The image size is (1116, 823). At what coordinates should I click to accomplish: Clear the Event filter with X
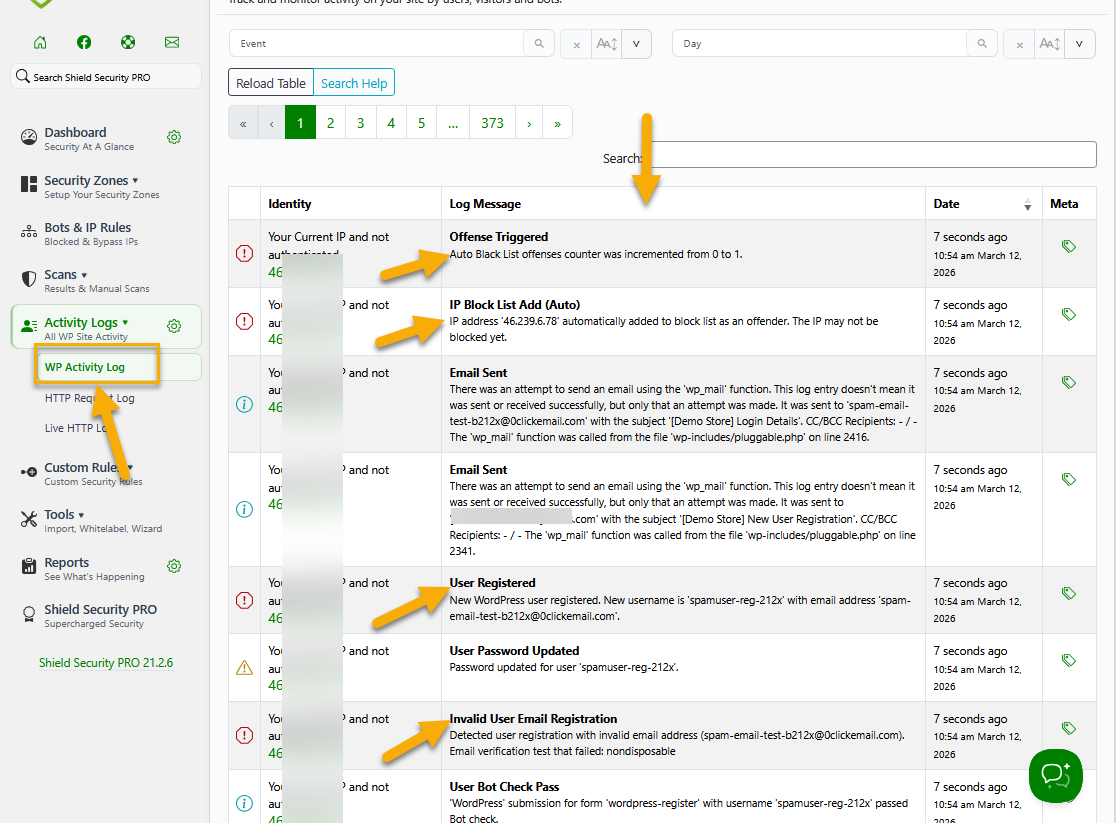pos(577,44)
